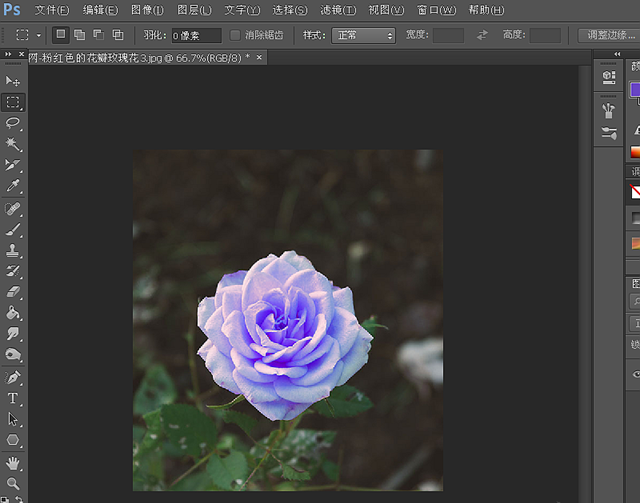640x503 pixels.
Task: Select the Eraser tool
Action: [x=13, y=292]
